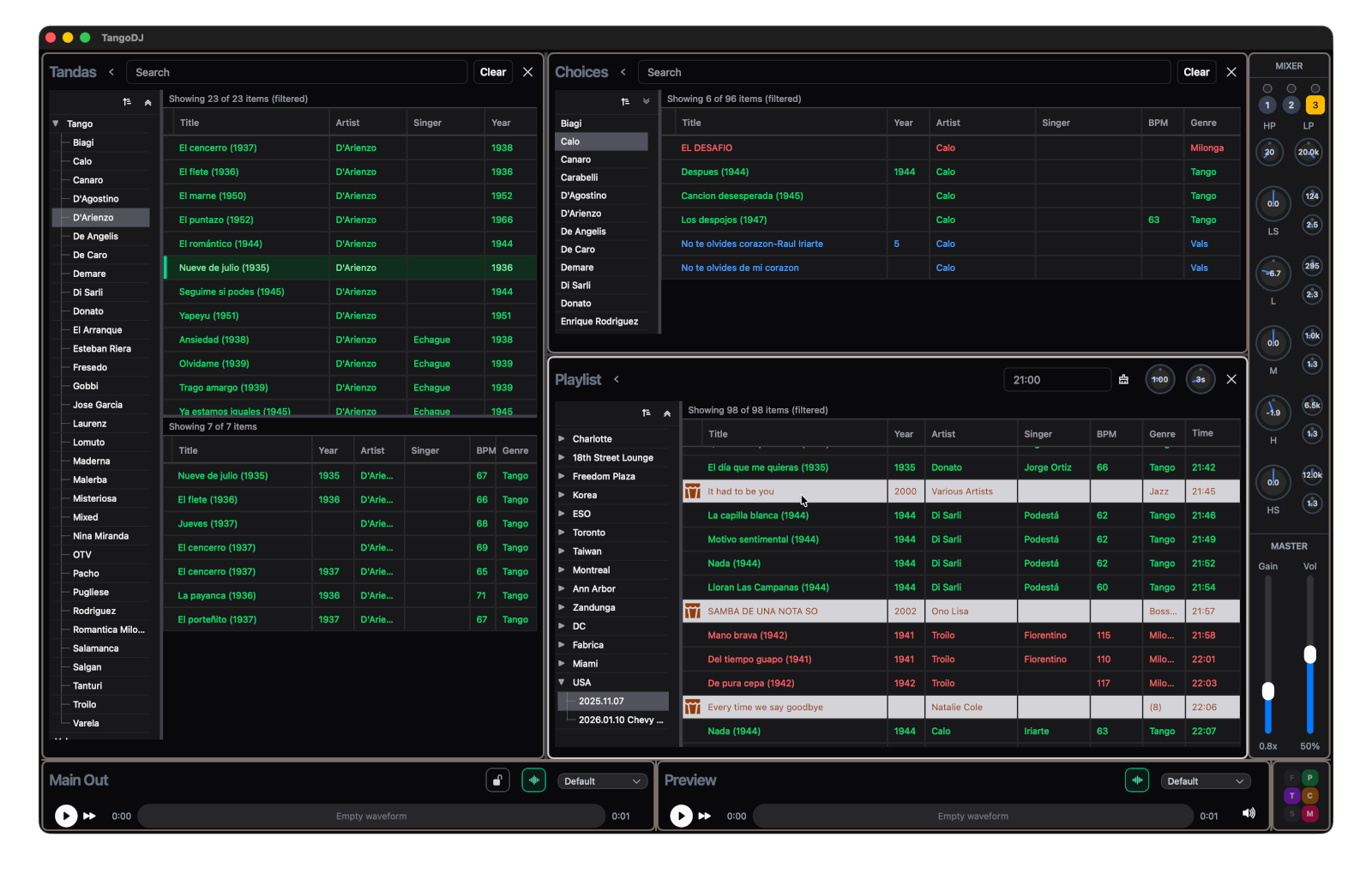Click cortina icon beside SAMBA DE UNA NOTA SO
The height and width of the screenshot is (886, 1372).
(692, 612)
